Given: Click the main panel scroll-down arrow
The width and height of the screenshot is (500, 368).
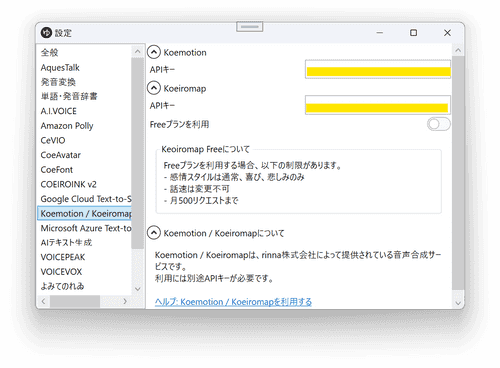Looking at the screenshot, I should click(458, 303).
